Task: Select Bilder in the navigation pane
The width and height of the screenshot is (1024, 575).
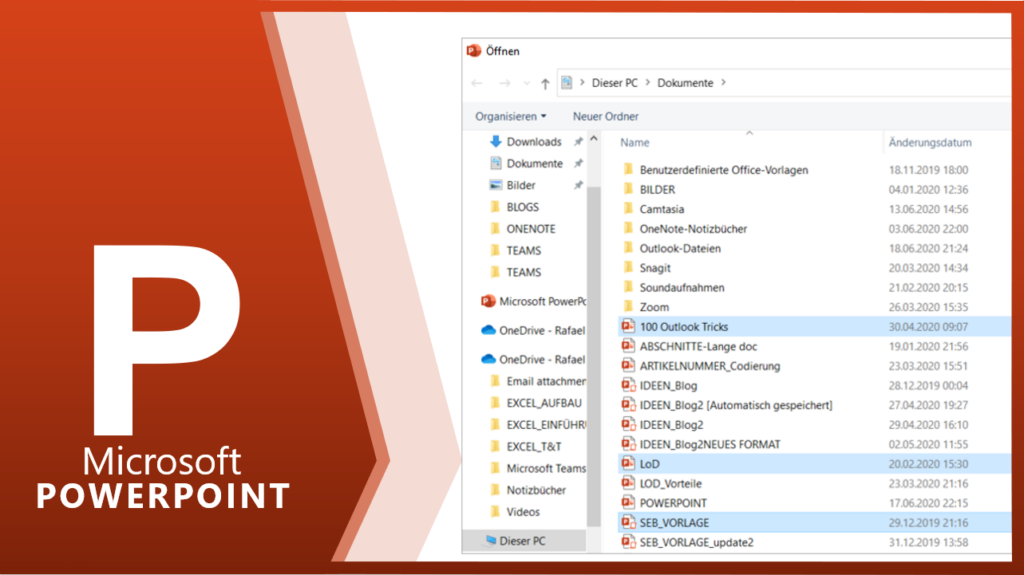Action: [x=520, y=185]
